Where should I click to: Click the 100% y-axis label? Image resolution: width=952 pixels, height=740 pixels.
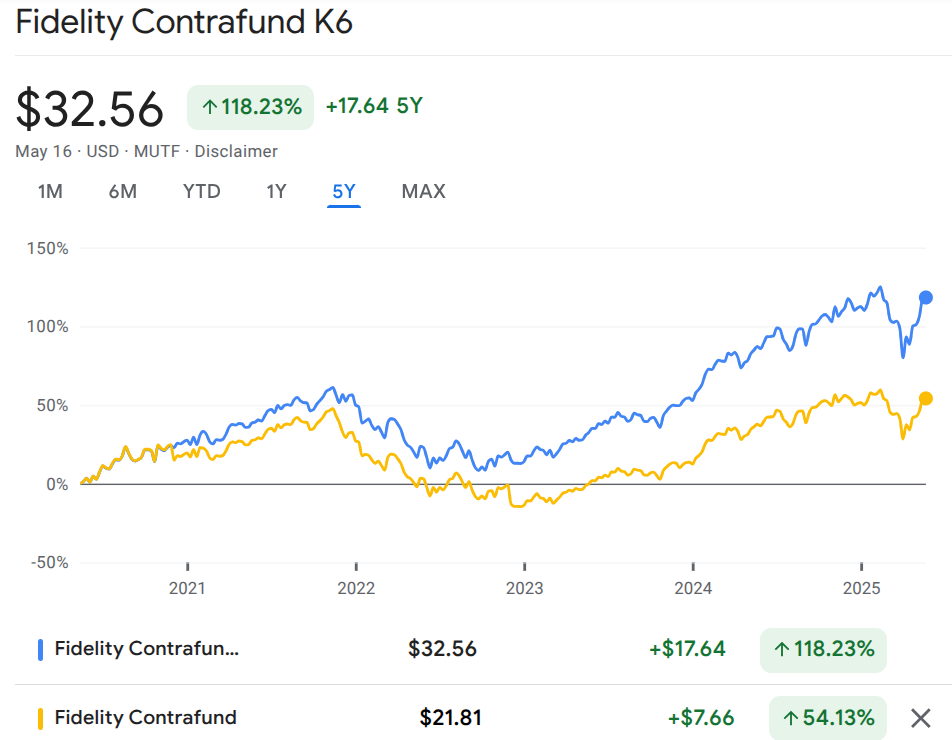47,327
